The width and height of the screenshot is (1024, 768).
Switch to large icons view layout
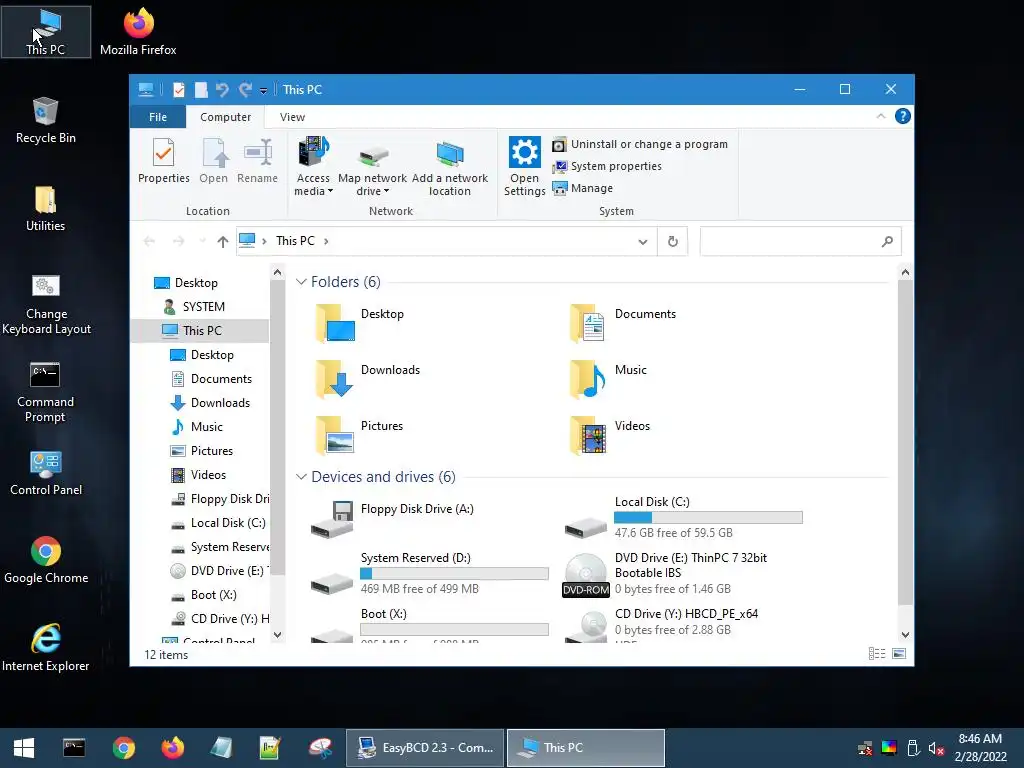click(899, 654)
